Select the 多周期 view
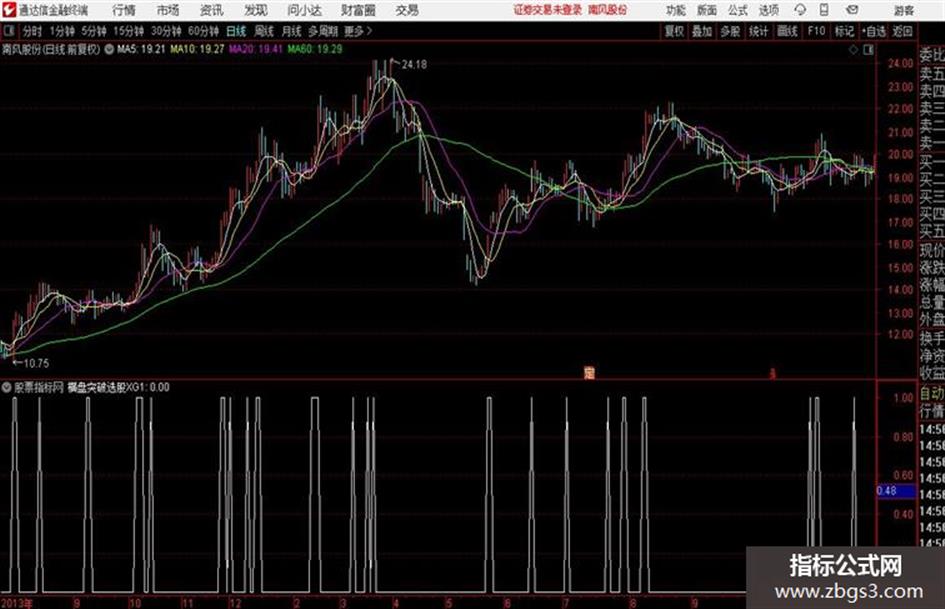Screen dimensions: 945x609 323,31
